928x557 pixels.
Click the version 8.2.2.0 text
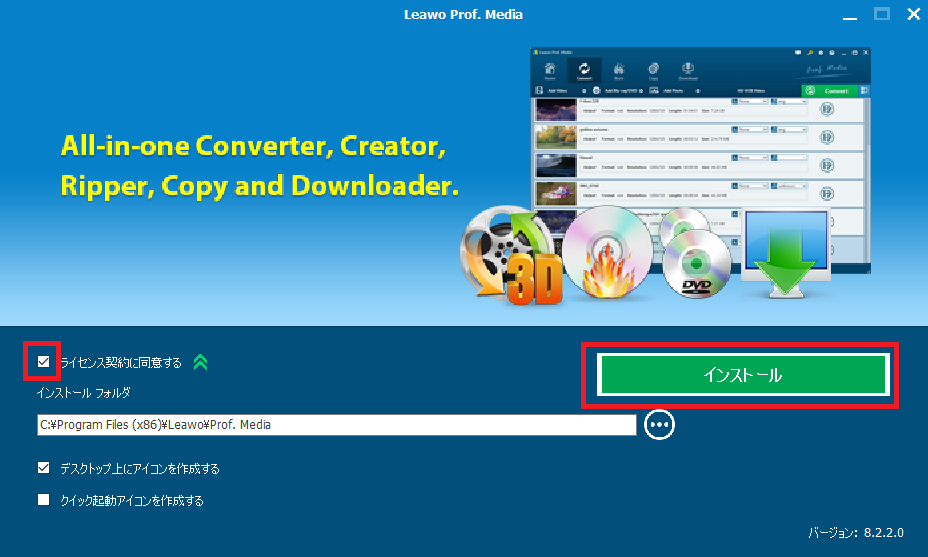[856, 533]
